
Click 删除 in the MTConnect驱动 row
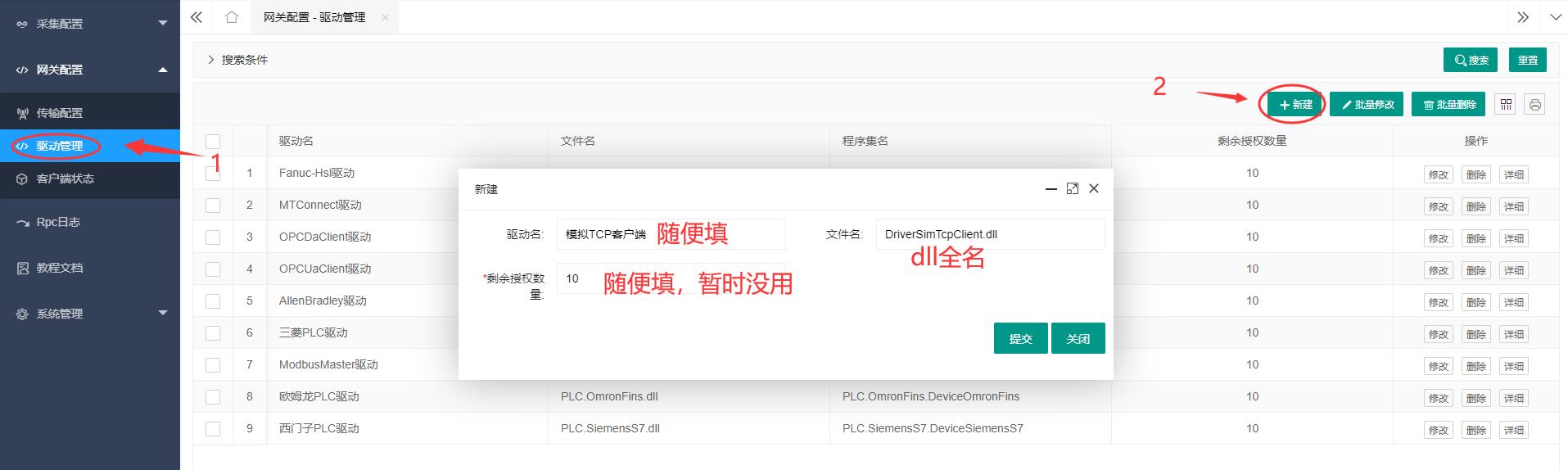(x=1476, y=206)
